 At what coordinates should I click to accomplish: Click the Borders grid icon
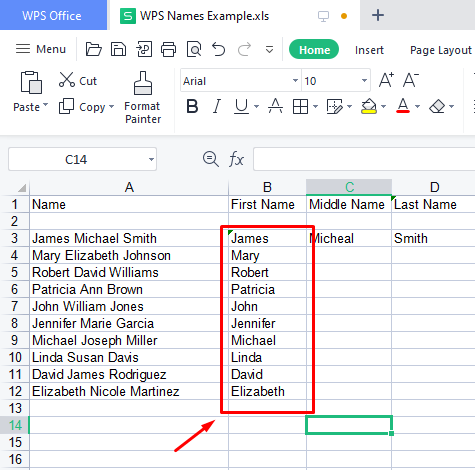coord(300,107)
